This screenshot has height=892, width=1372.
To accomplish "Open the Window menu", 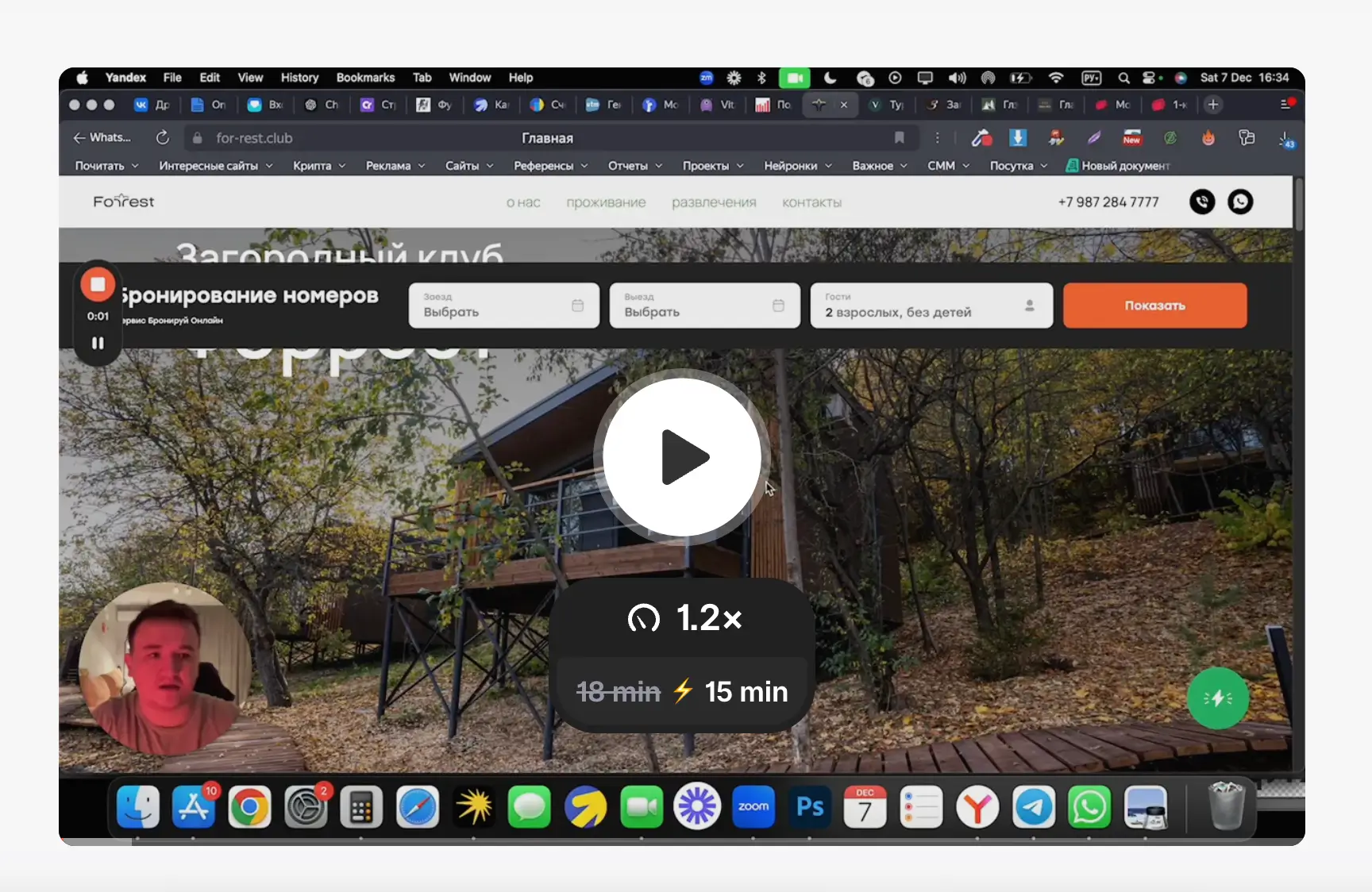I will (x=470, y=78).
